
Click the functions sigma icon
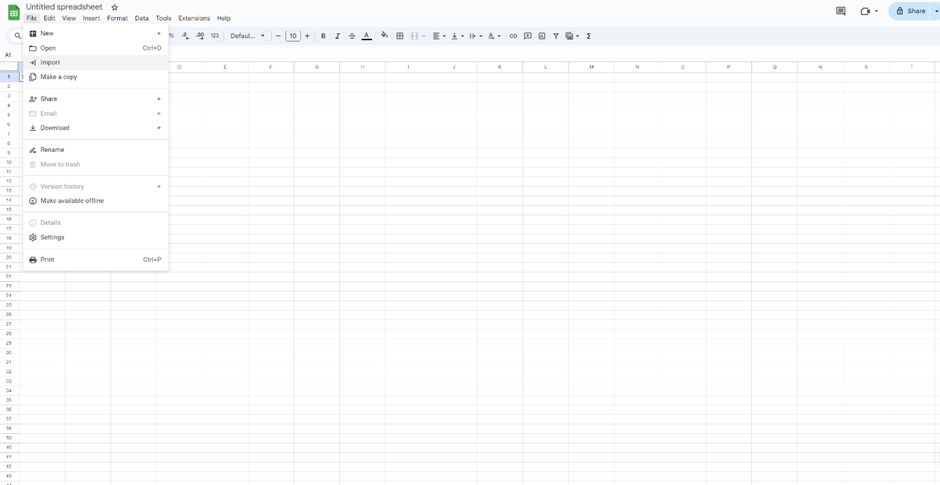click(x=589, y=36)
